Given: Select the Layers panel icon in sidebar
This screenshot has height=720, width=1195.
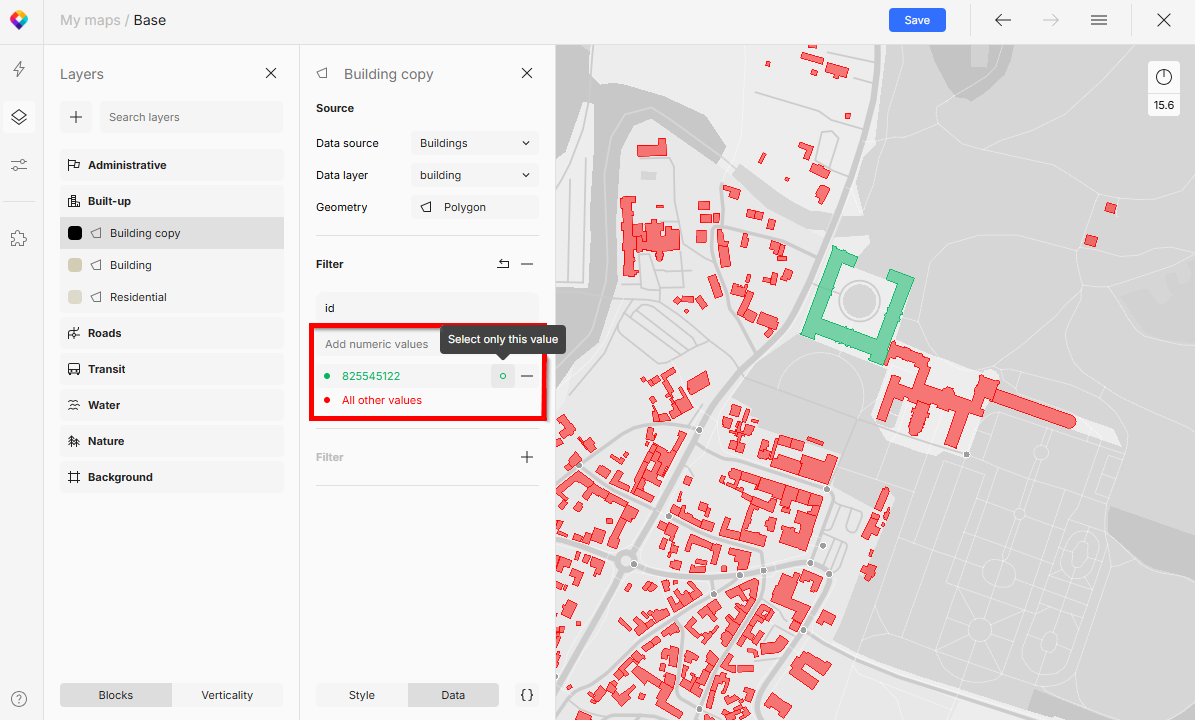Looking at the screenshot, I should tap(18, 116).
